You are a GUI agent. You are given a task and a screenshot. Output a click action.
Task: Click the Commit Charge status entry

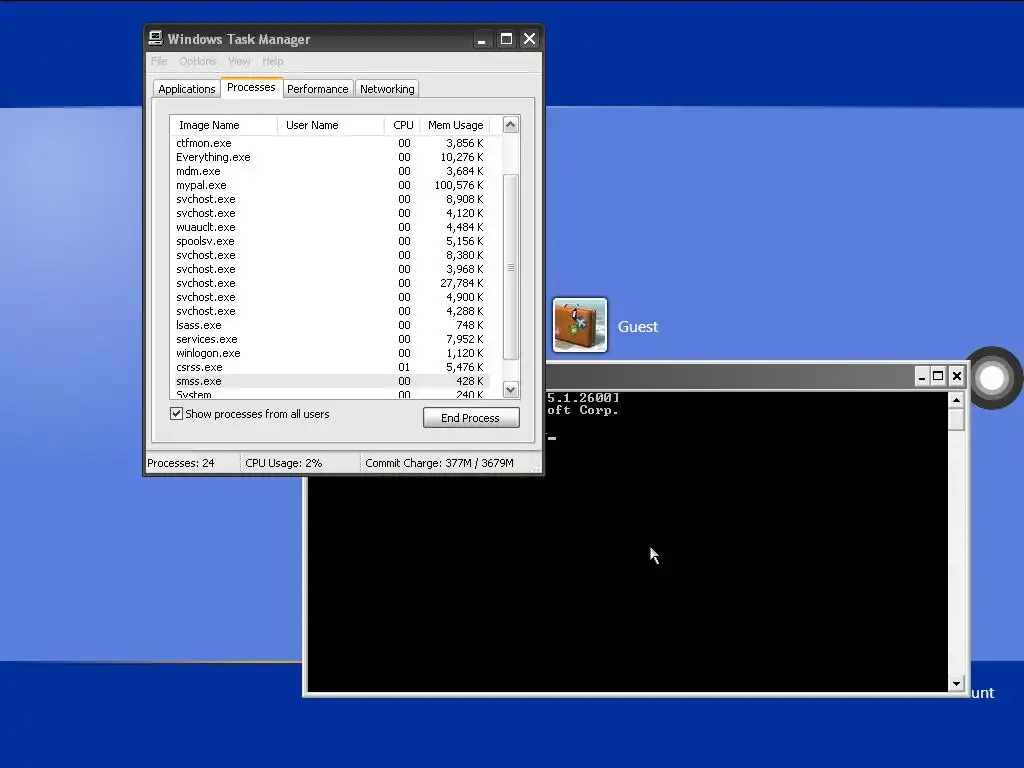440,463
